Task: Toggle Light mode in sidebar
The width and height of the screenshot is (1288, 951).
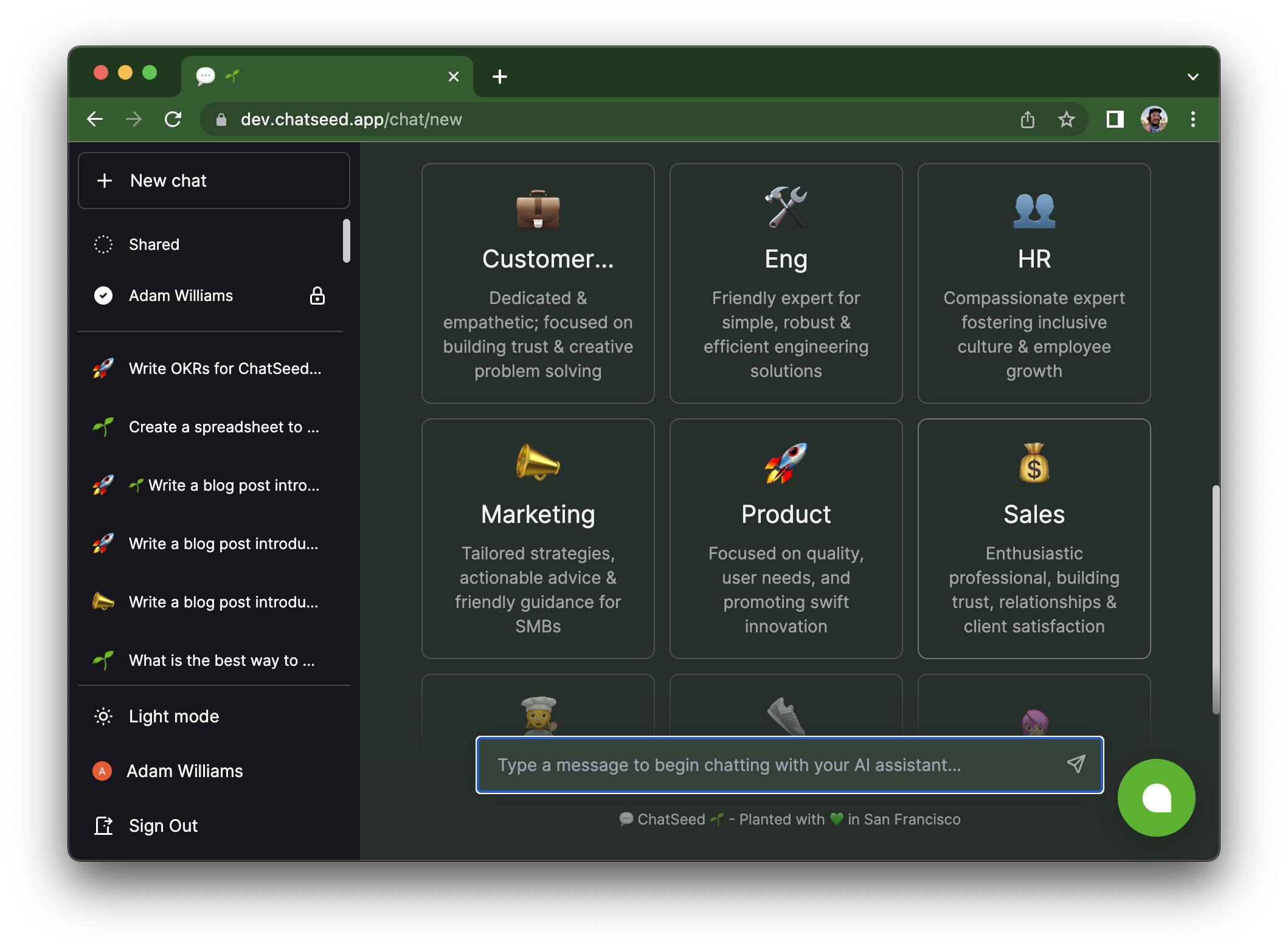Action: [173, 716]
